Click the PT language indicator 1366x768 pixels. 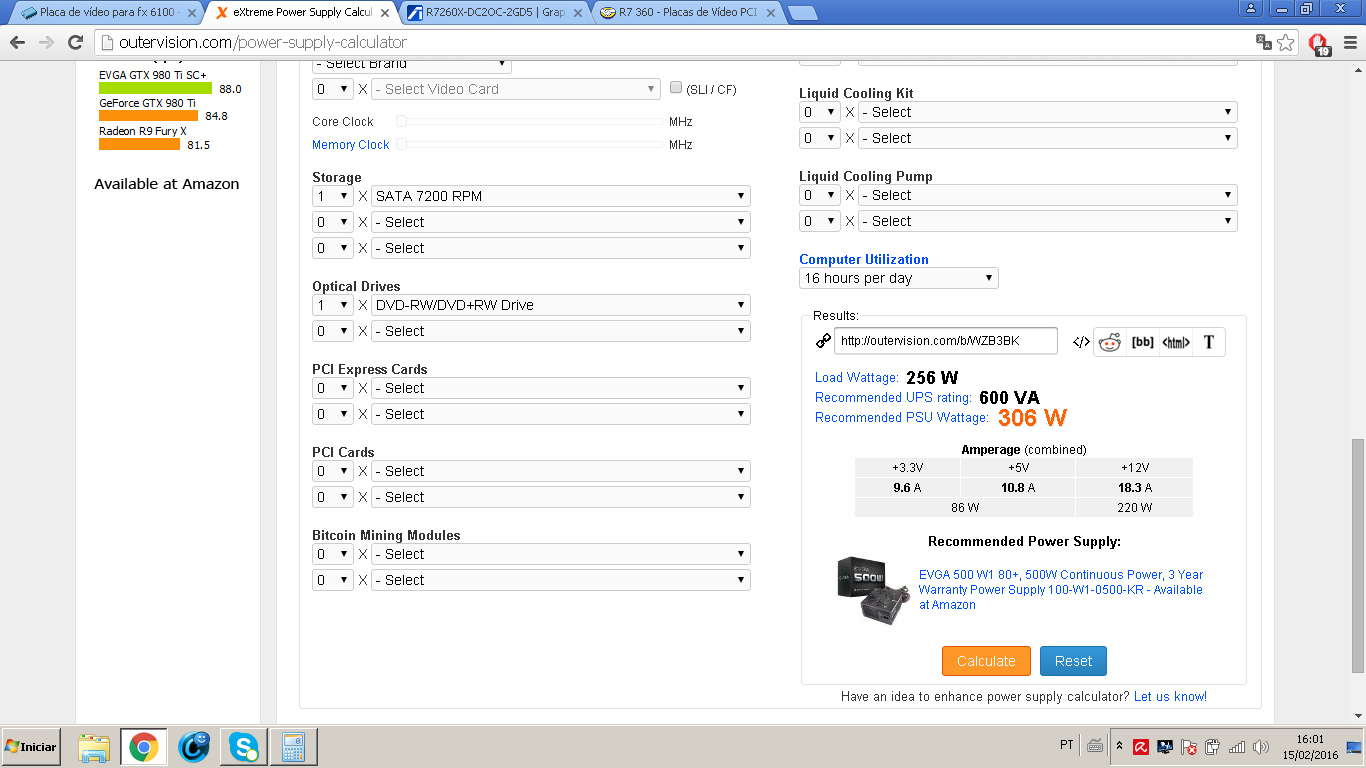coord(1067,745)
